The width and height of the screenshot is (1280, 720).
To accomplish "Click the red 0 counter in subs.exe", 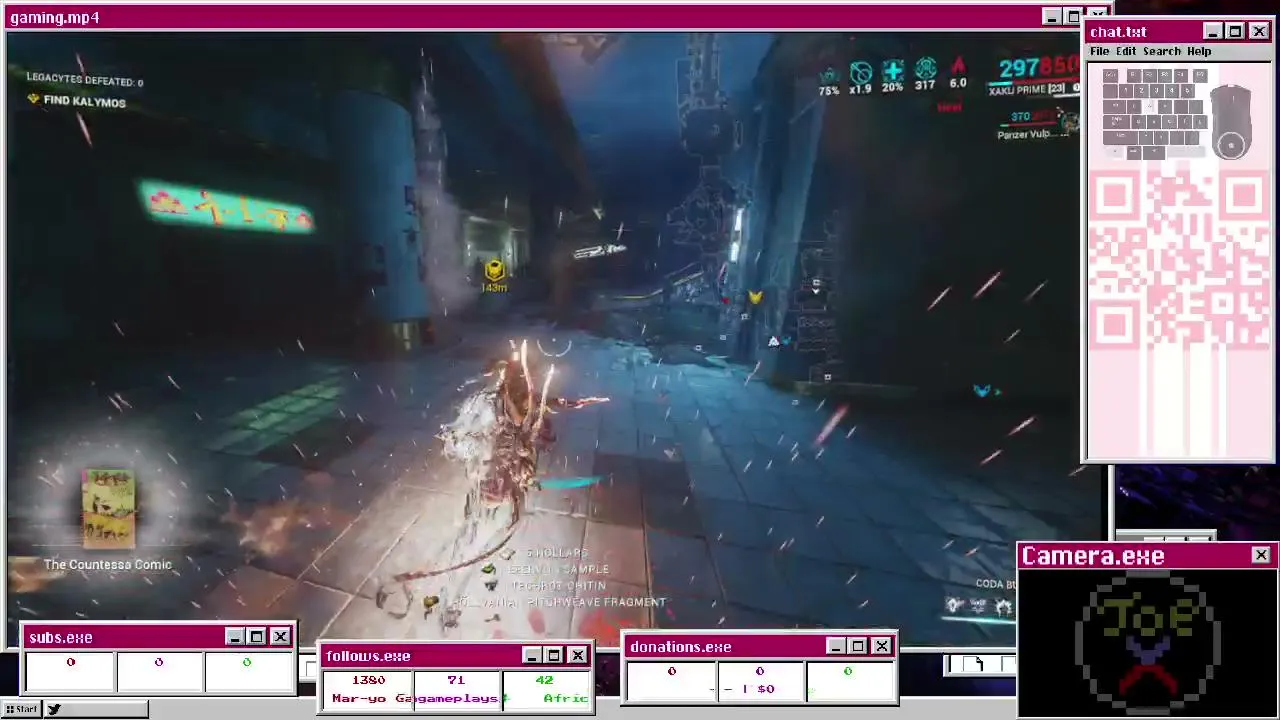I will click(70, 662).
